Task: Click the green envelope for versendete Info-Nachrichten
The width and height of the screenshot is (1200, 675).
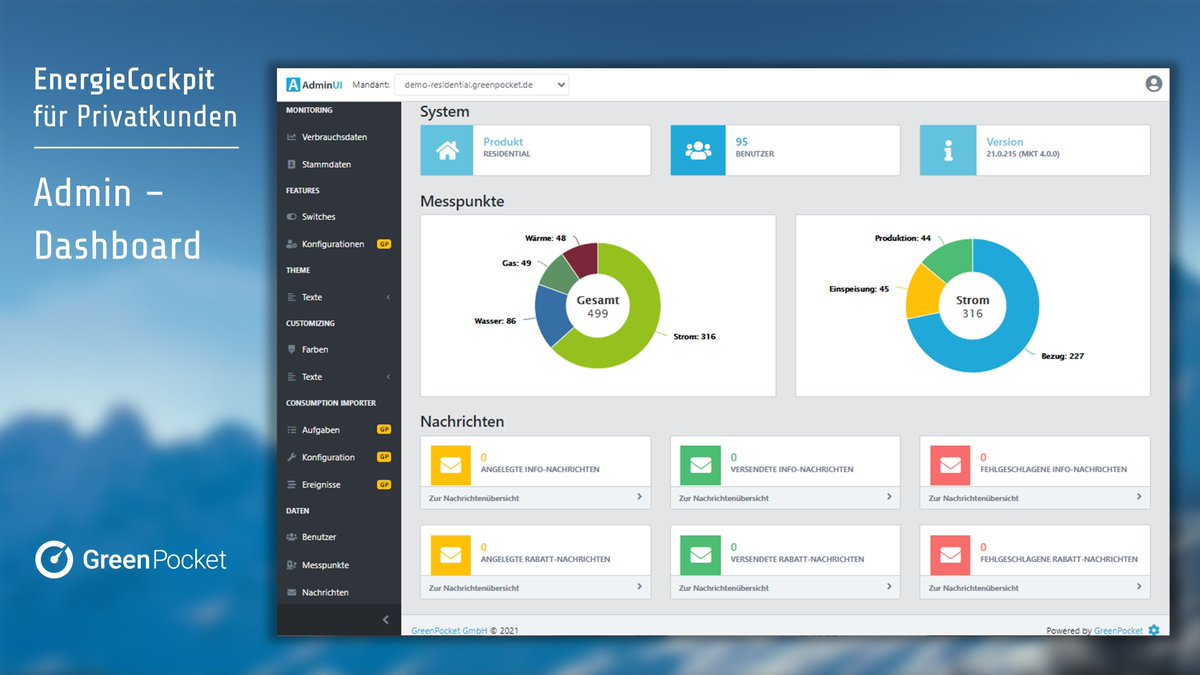Action: click(x=700, y=465)
